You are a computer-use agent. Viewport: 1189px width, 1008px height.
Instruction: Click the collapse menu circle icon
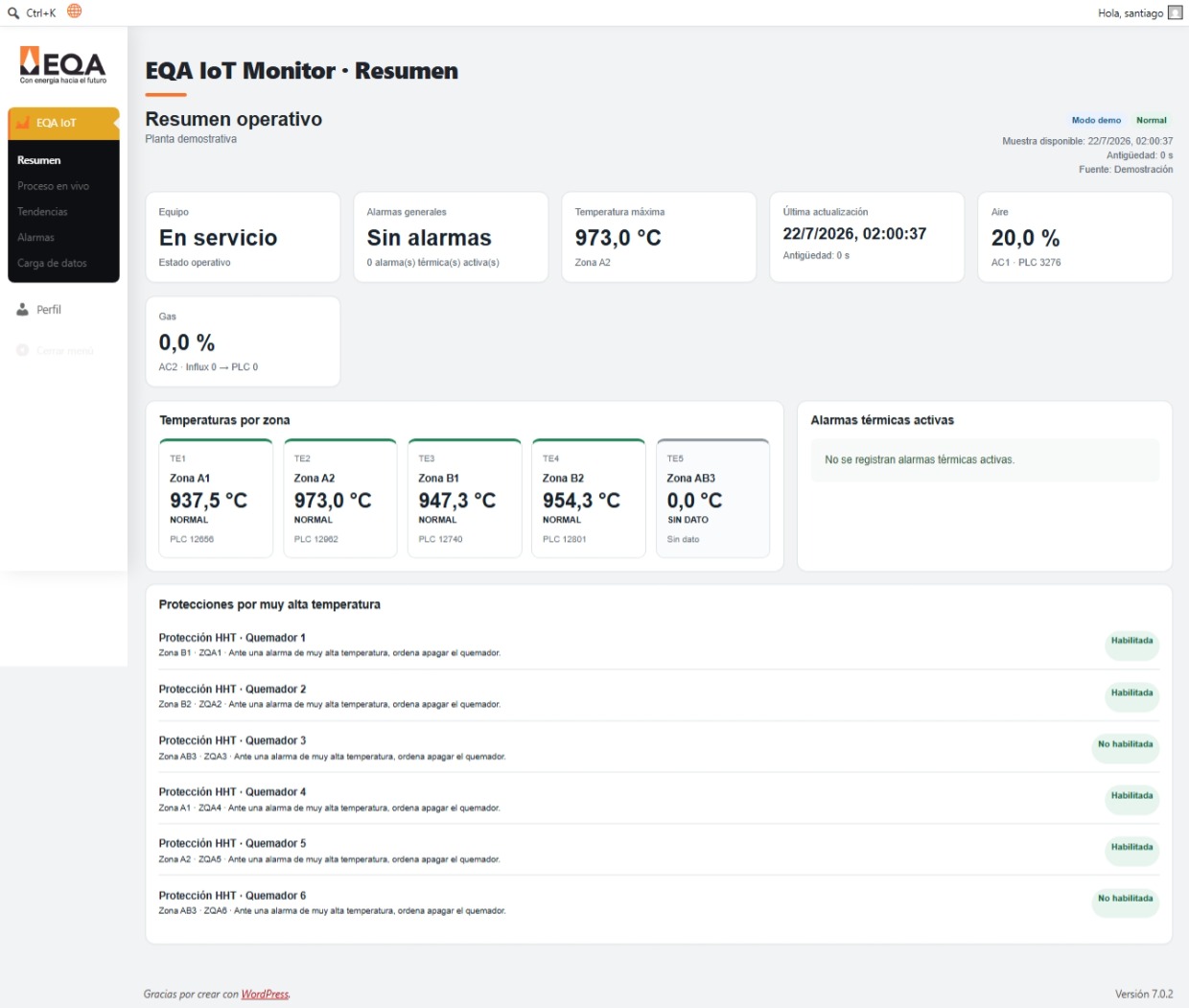pos(23,350)
